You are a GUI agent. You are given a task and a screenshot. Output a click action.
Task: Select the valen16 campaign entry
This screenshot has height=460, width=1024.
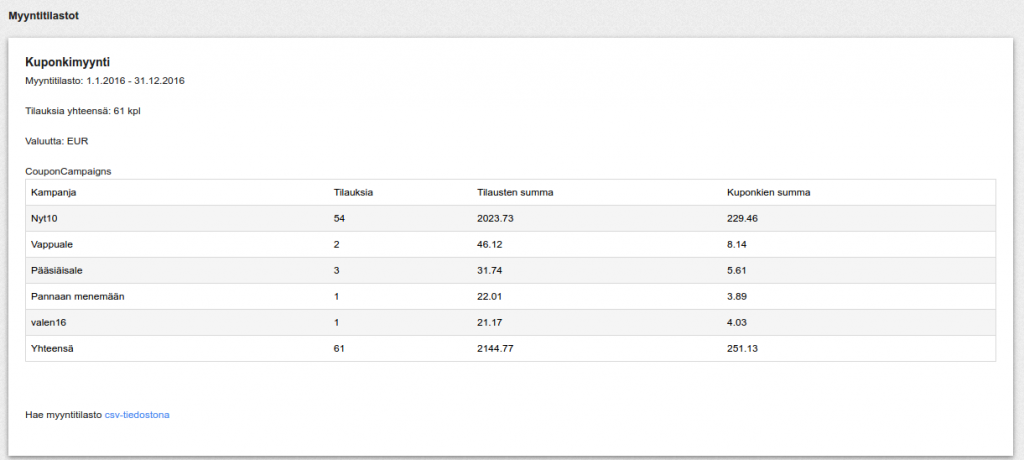click(48, 323)
